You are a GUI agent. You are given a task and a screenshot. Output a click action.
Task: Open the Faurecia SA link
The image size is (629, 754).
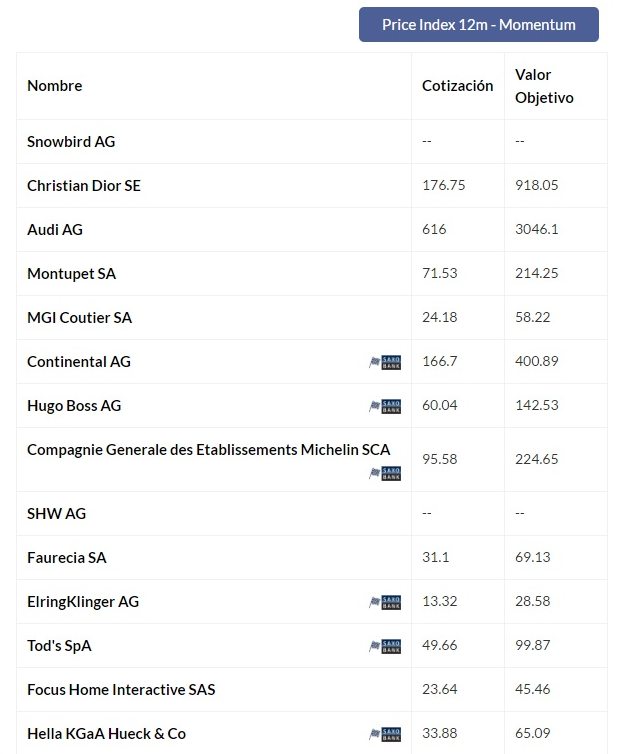click(x=67, y=558)
